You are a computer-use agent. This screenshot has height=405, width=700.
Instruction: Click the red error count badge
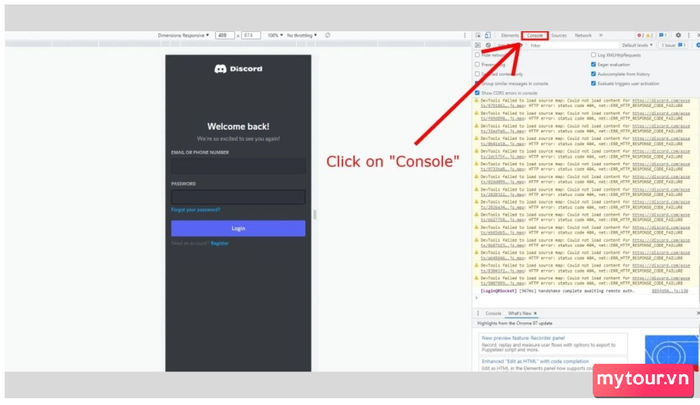click(641, 35)
